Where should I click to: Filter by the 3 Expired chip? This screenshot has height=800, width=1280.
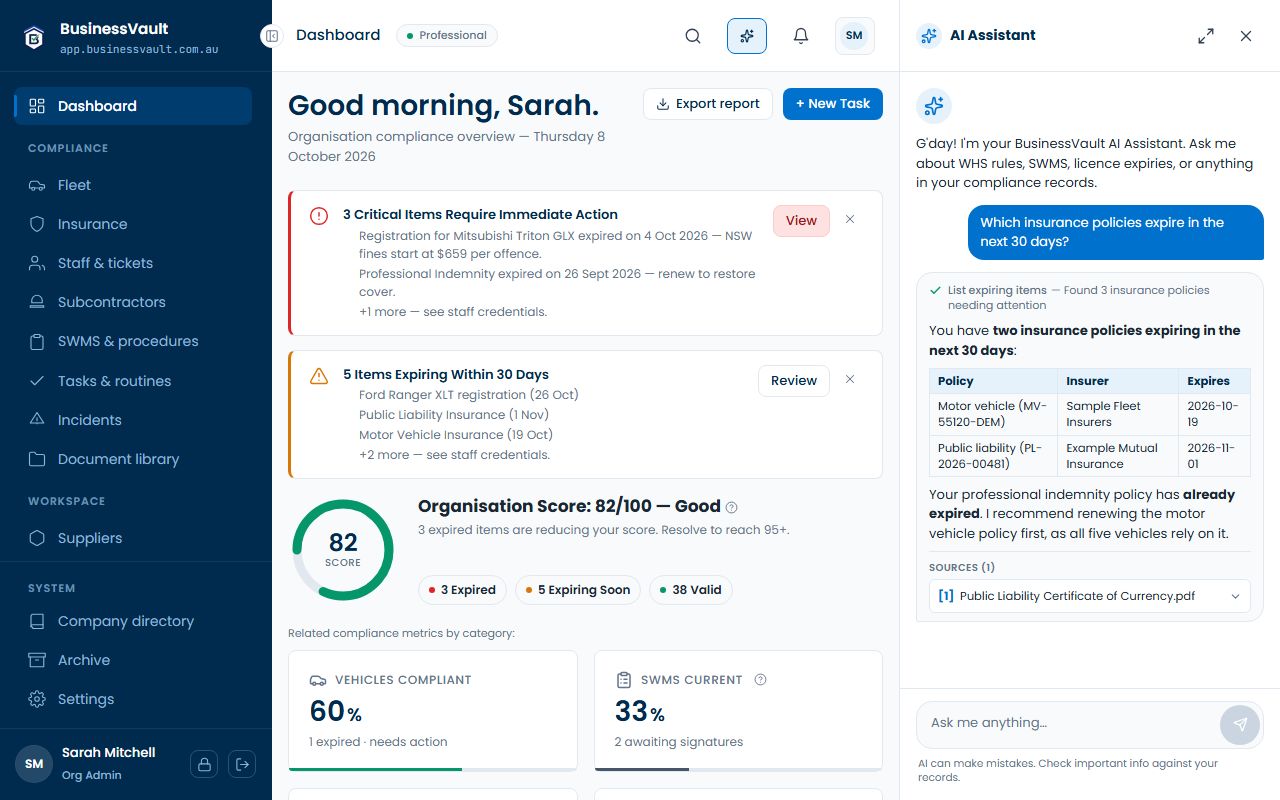463,590
